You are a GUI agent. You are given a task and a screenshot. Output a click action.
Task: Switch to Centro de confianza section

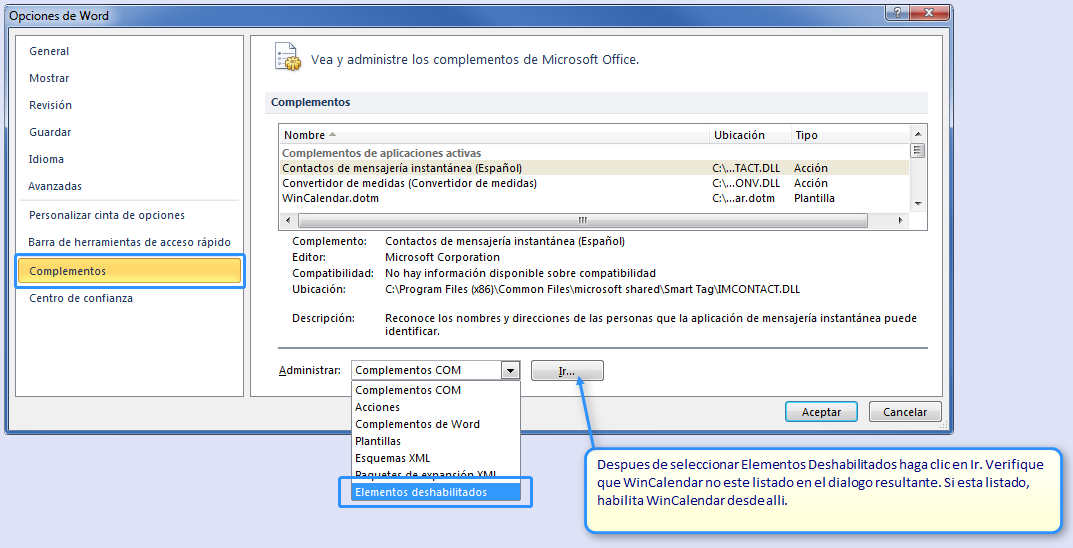(x=81, y=298)
